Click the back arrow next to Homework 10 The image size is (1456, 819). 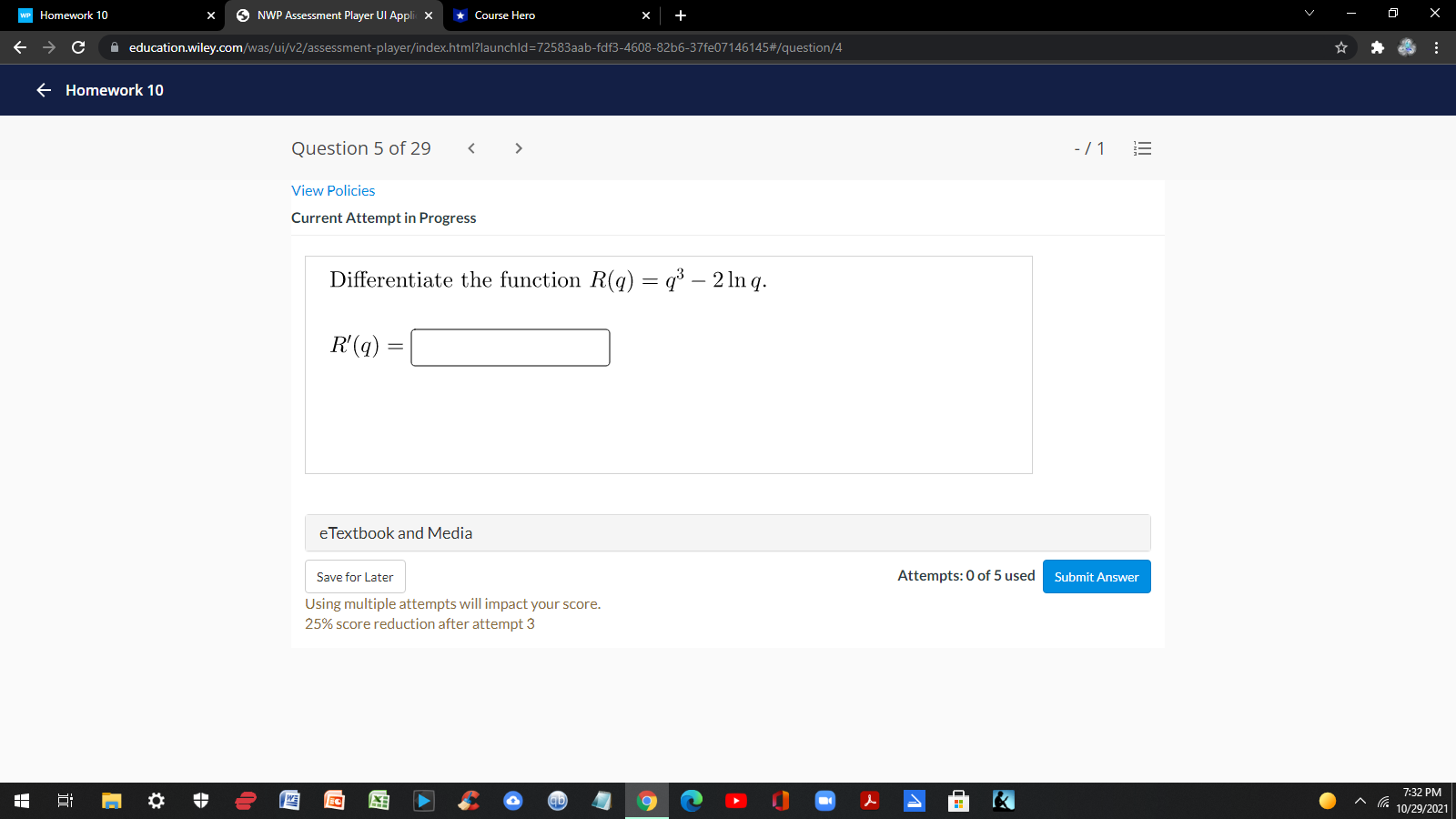pyautogui.click(x=42, y=90)
